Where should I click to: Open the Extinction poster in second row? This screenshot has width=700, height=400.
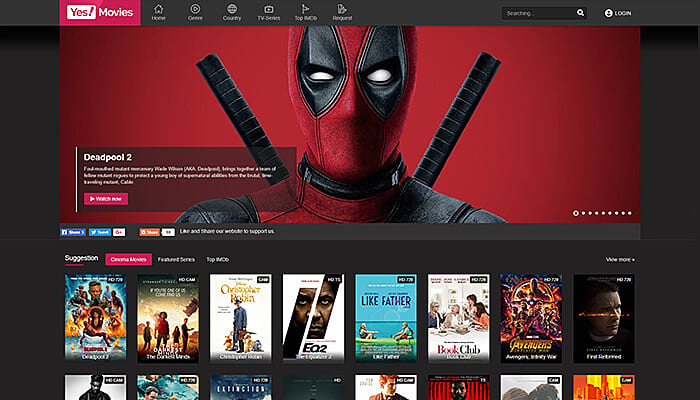241,388
